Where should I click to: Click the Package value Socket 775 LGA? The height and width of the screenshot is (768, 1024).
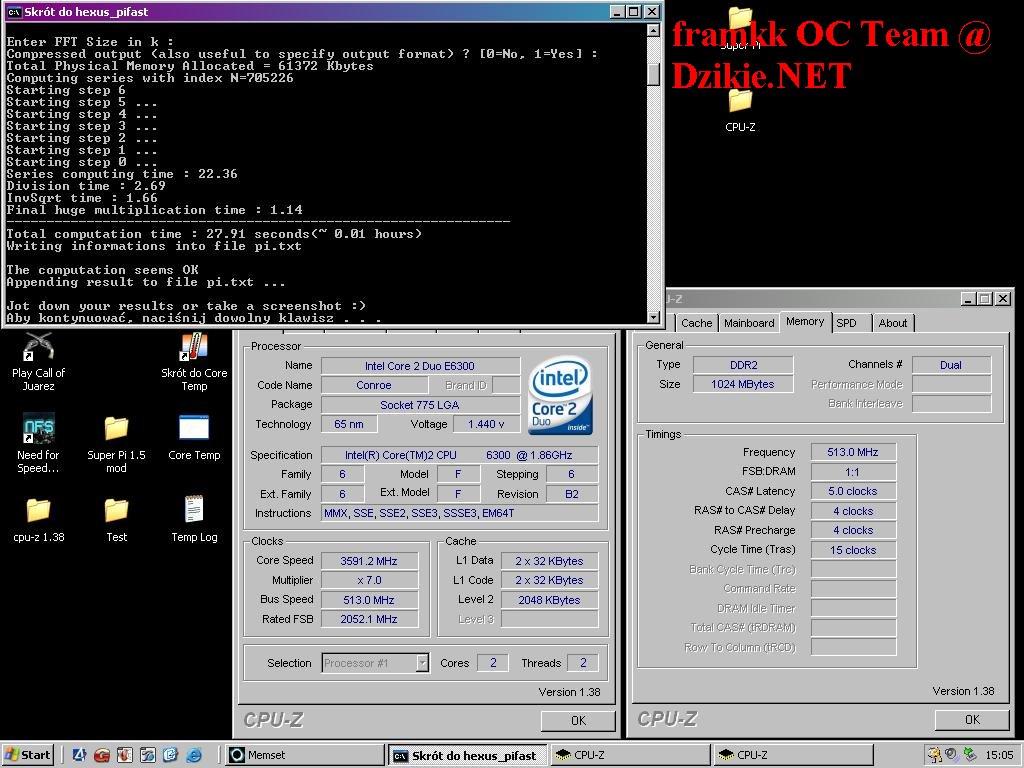(420, 405)
